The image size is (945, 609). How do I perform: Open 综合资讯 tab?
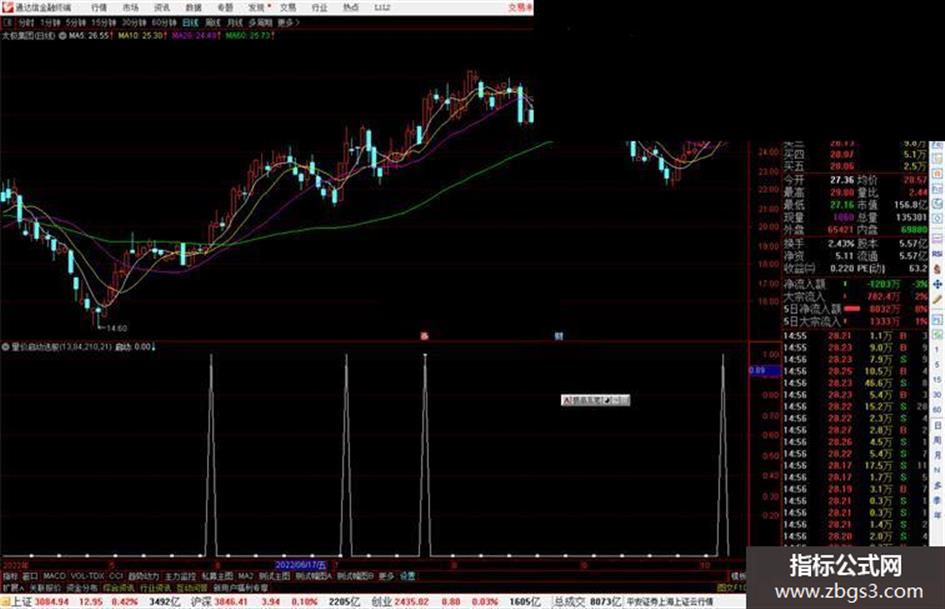point(119,587)
